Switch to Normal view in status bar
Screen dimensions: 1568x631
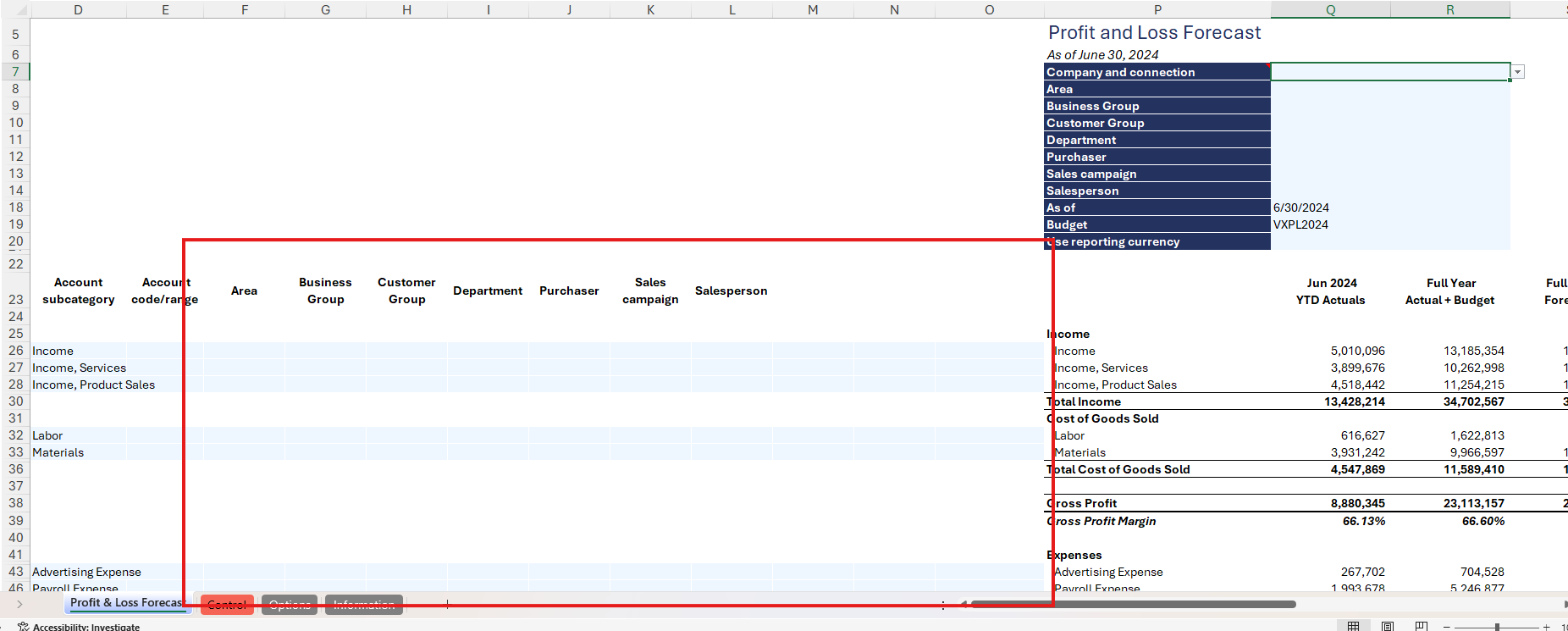coord(1353,626)
